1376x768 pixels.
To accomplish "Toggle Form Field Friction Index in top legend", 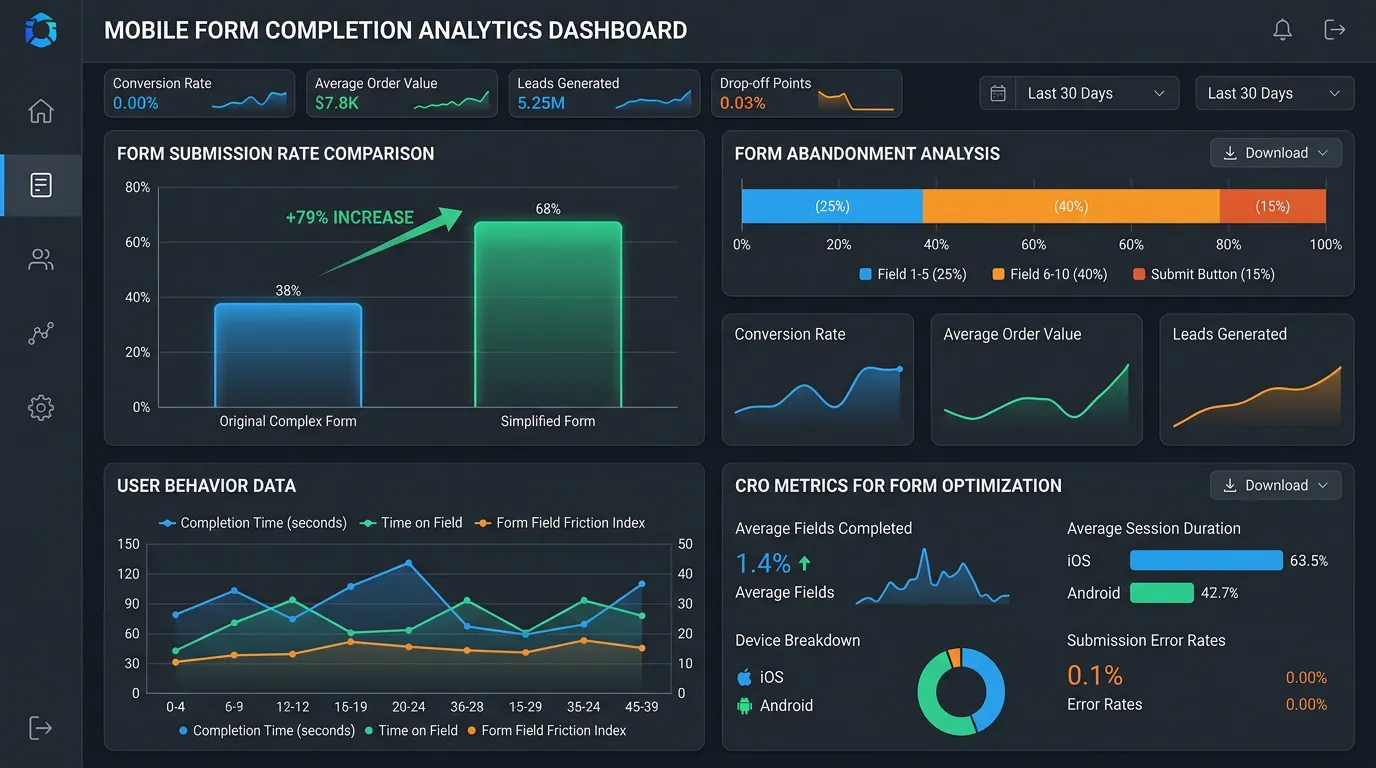I will coord(560,523).
